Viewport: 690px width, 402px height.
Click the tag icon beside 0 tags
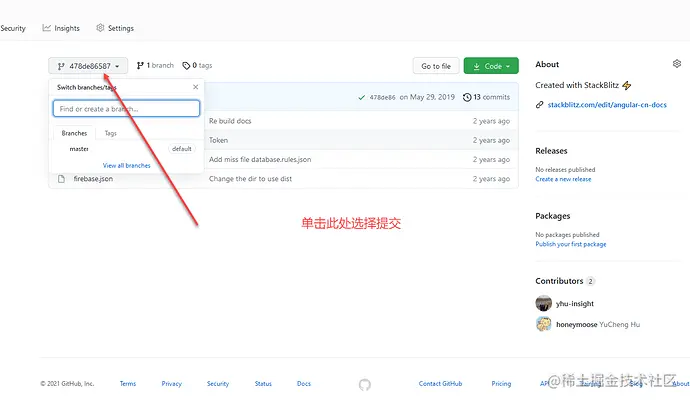[x=186, y=66]
